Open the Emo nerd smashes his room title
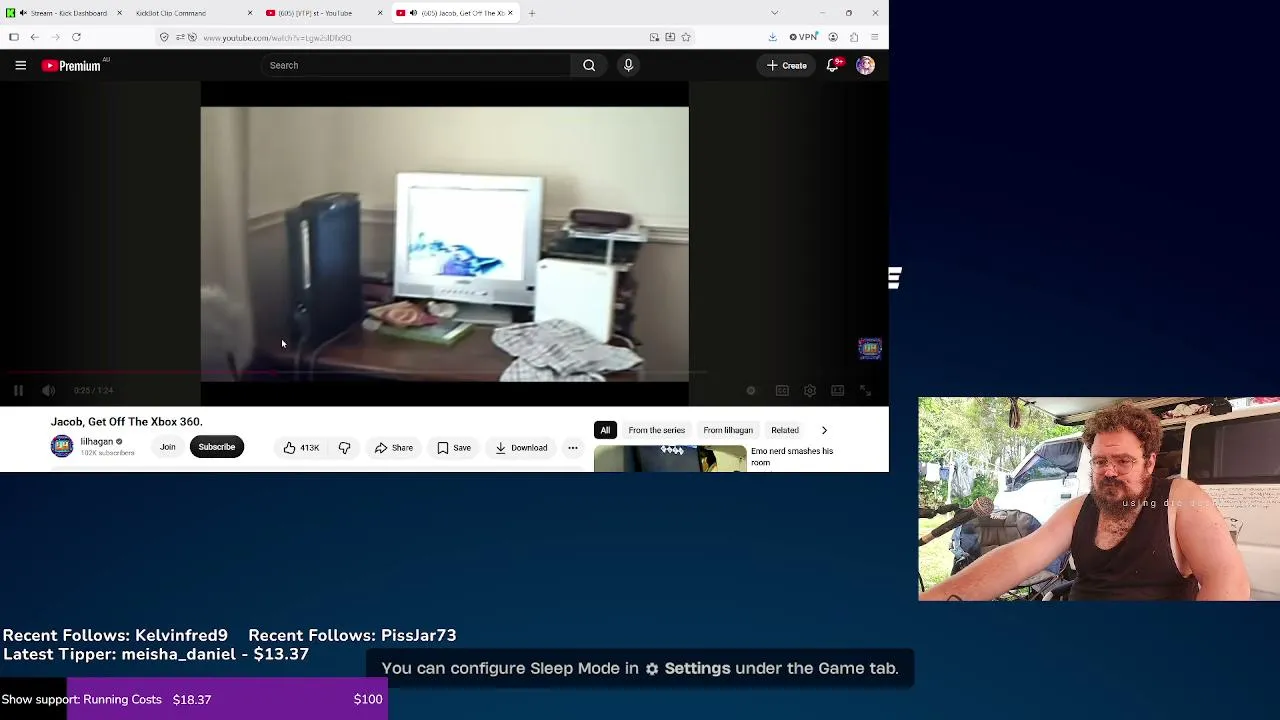 (x=792, y=456)
